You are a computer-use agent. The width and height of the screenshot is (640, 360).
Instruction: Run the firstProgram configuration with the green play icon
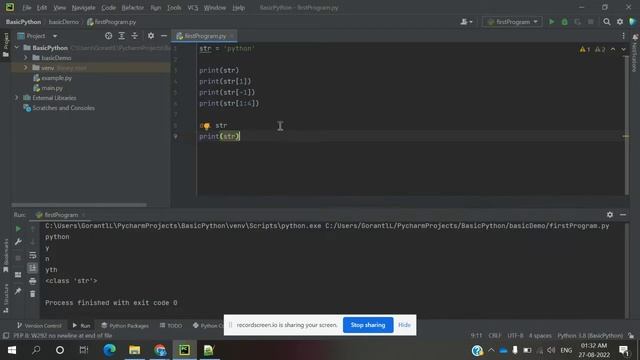[x=551, y=22]
